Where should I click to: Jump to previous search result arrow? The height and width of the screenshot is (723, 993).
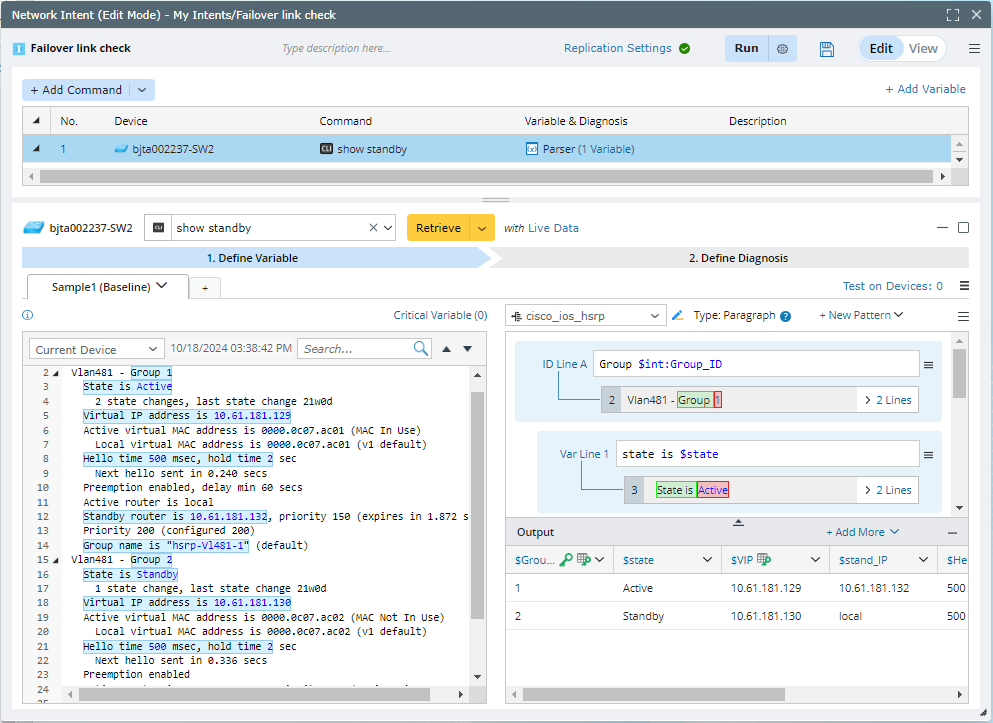[446, 349]
